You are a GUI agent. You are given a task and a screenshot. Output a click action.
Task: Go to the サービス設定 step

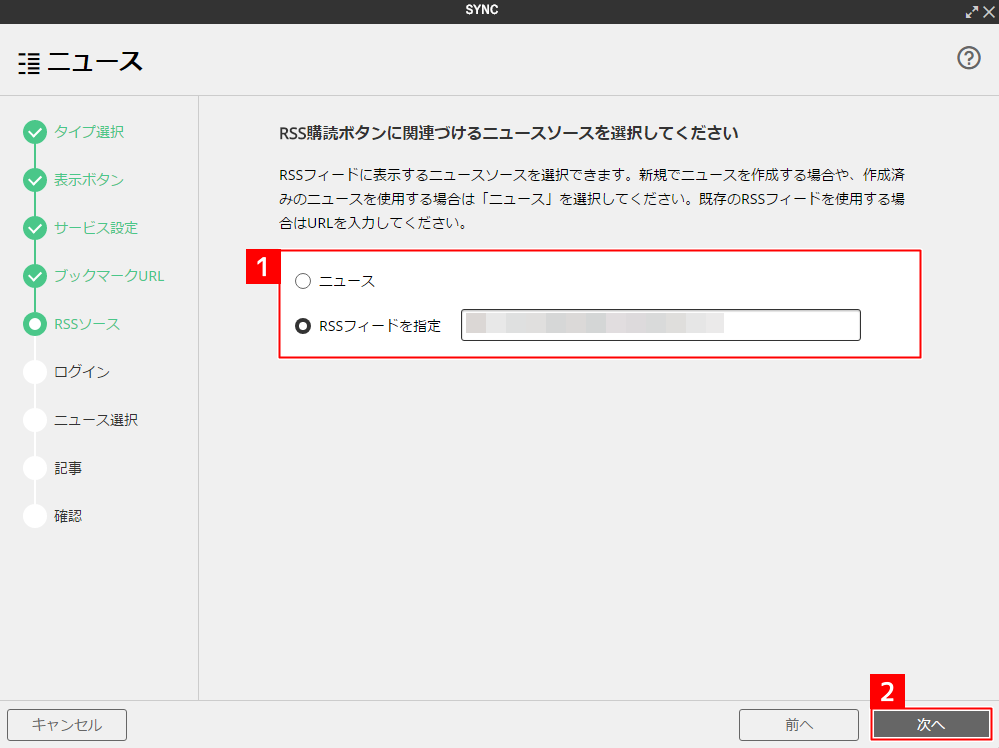tap(96, 228)
